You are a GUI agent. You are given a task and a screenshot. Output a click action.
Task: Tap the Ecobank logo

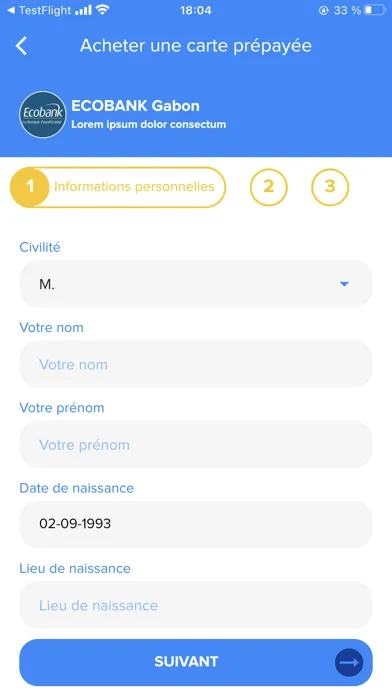click(x=43, y=115)
